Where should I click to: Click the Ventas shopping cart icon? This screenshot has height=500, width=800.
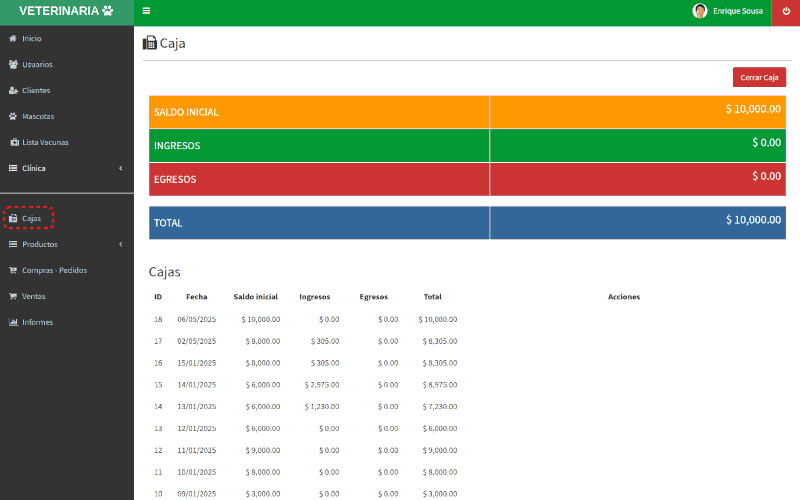13,296
